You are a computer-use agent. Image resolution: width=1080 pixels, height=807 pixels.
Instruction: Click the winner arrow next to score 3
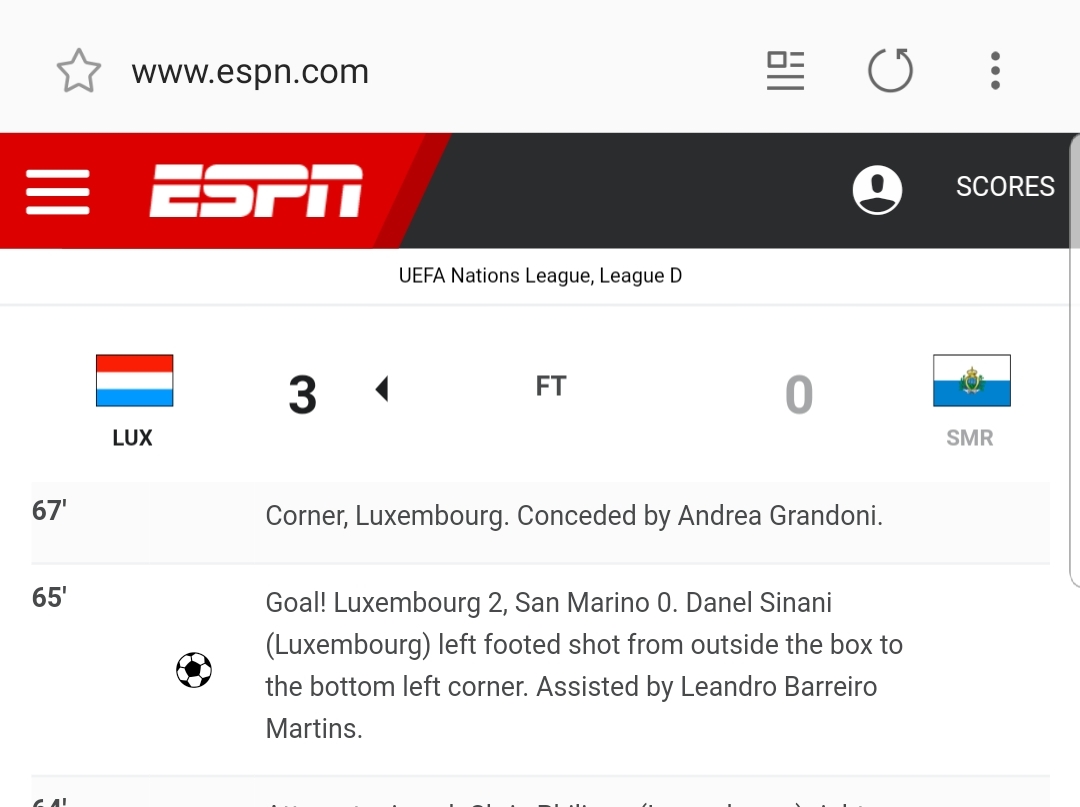point(382,388)
